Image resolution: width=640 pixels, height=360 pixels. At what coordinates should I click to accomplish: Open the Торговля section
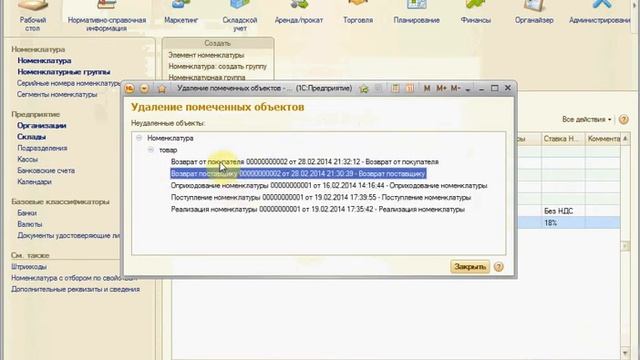coord(358,13)
